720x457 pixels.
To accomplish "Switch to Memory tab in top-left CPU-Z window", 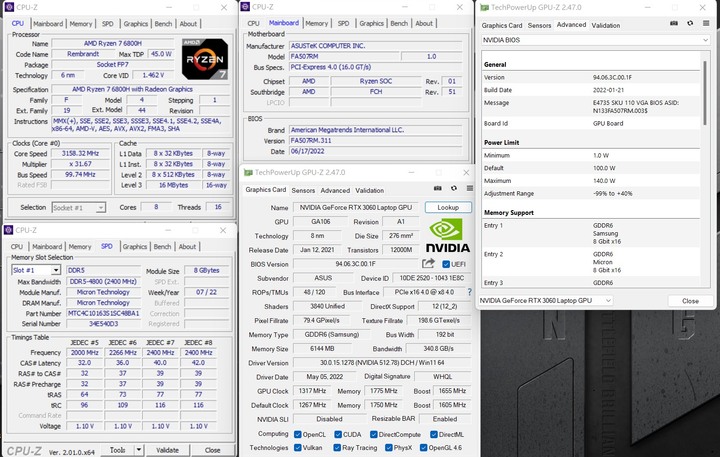I will point(81,24).
